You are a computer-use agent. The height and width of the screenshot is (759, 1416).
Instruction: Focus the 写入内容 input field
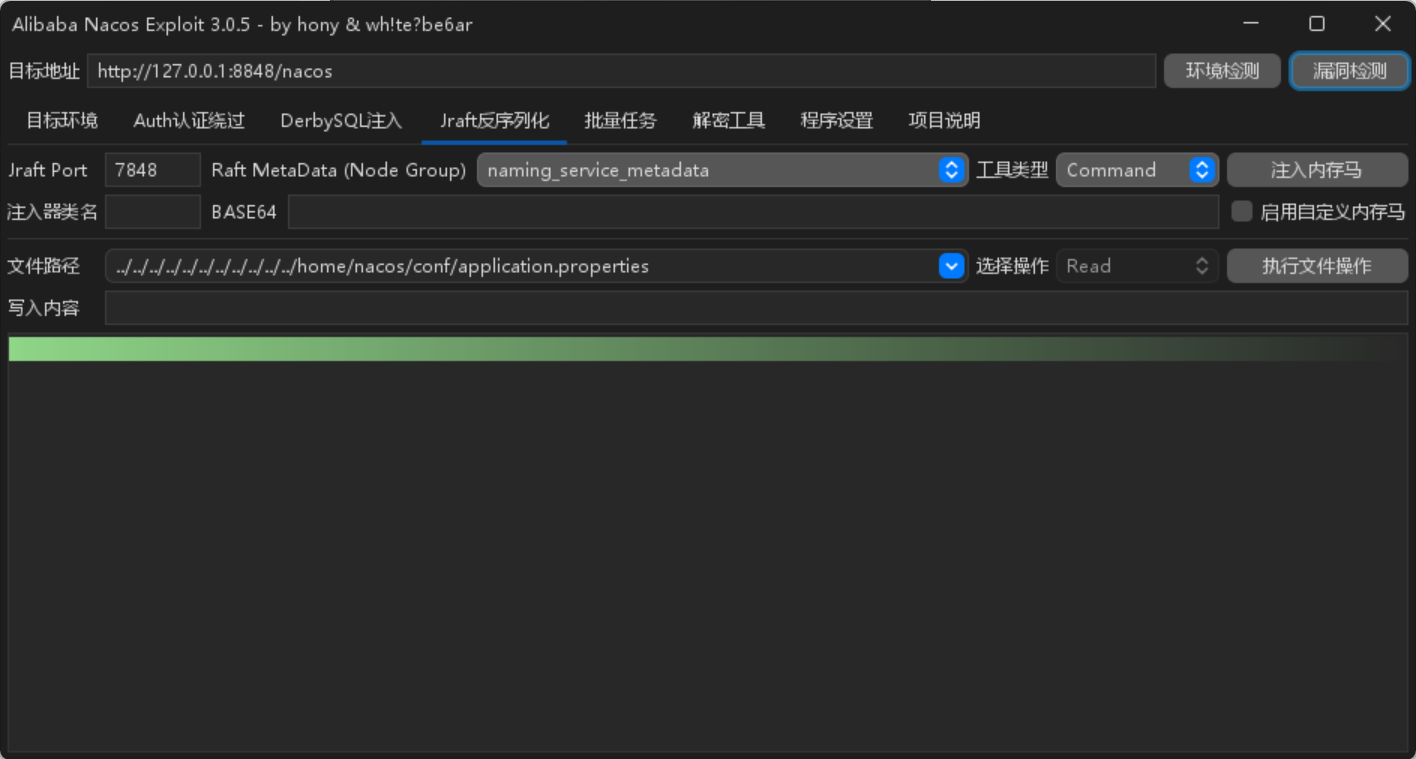(756, 308)
